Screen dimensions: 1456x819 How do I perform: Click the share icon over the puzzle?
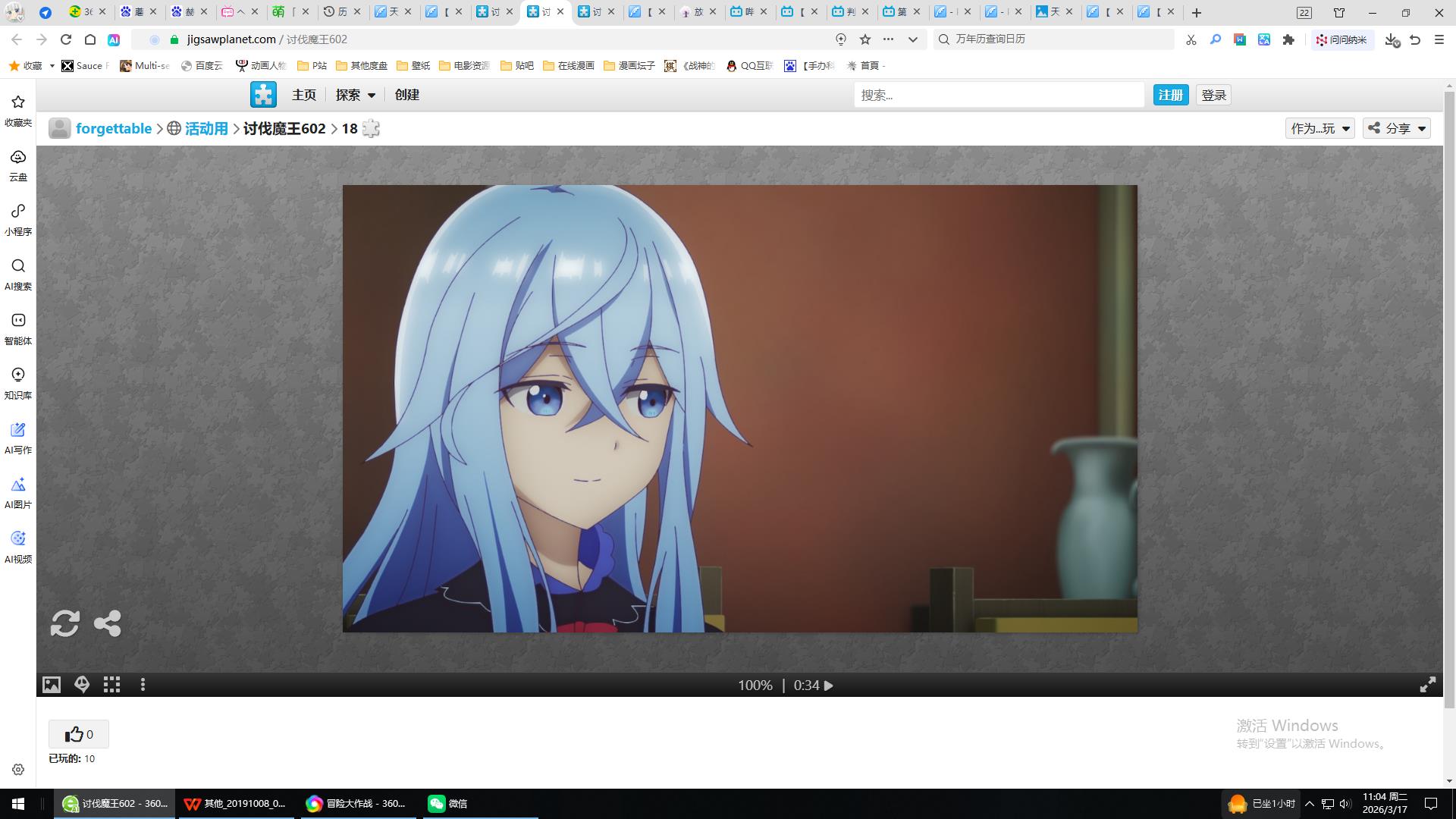point(107,623)
